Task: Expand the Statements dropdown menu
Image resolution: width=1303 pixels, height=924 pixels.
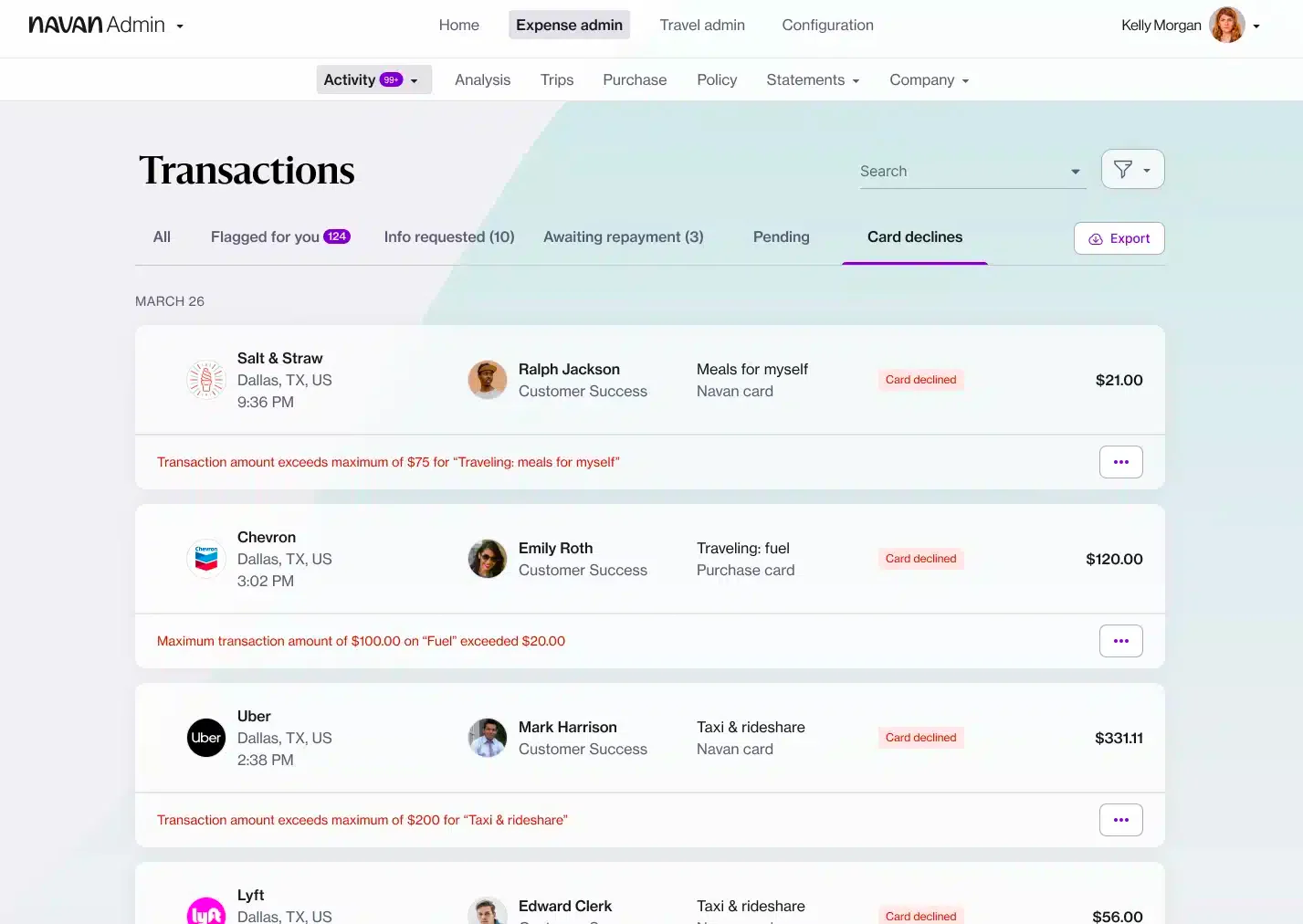Action: click(x=813, y=79)
